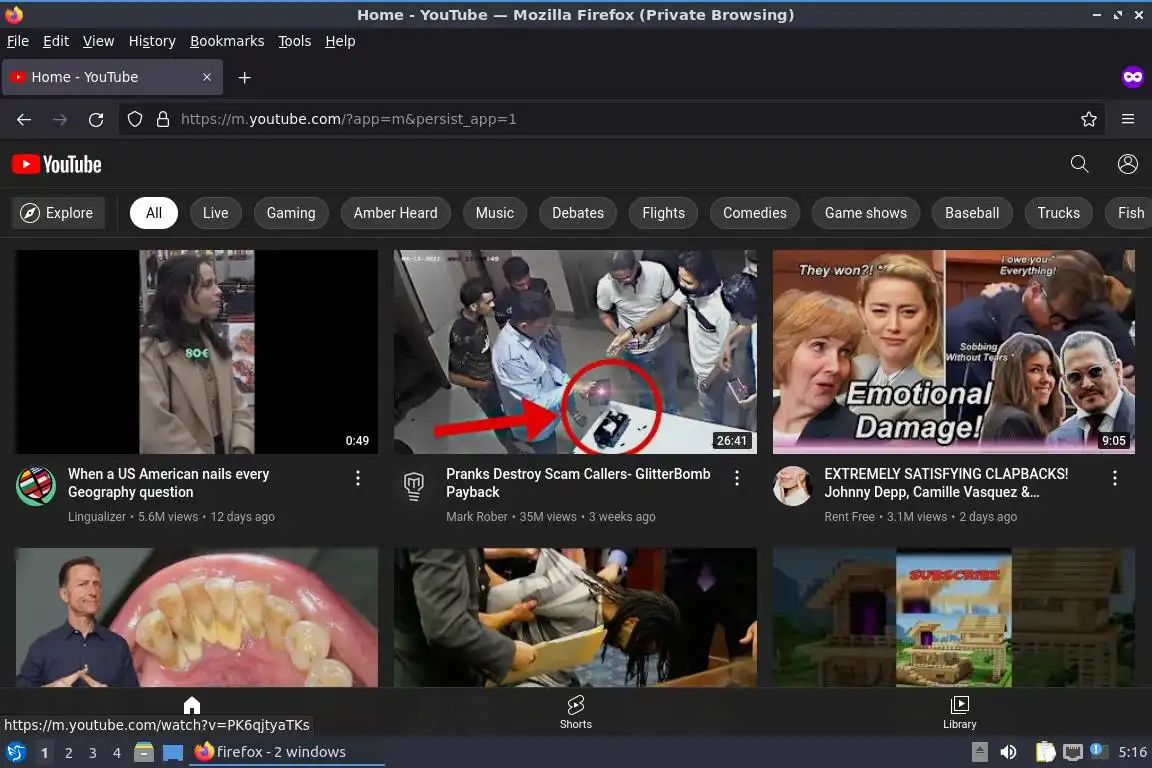The width and height of the screenshot is (1152, 768).
Task: Play the Emotional Damage thumbnail
Action: pyautogui.click(x=954, y=352)
